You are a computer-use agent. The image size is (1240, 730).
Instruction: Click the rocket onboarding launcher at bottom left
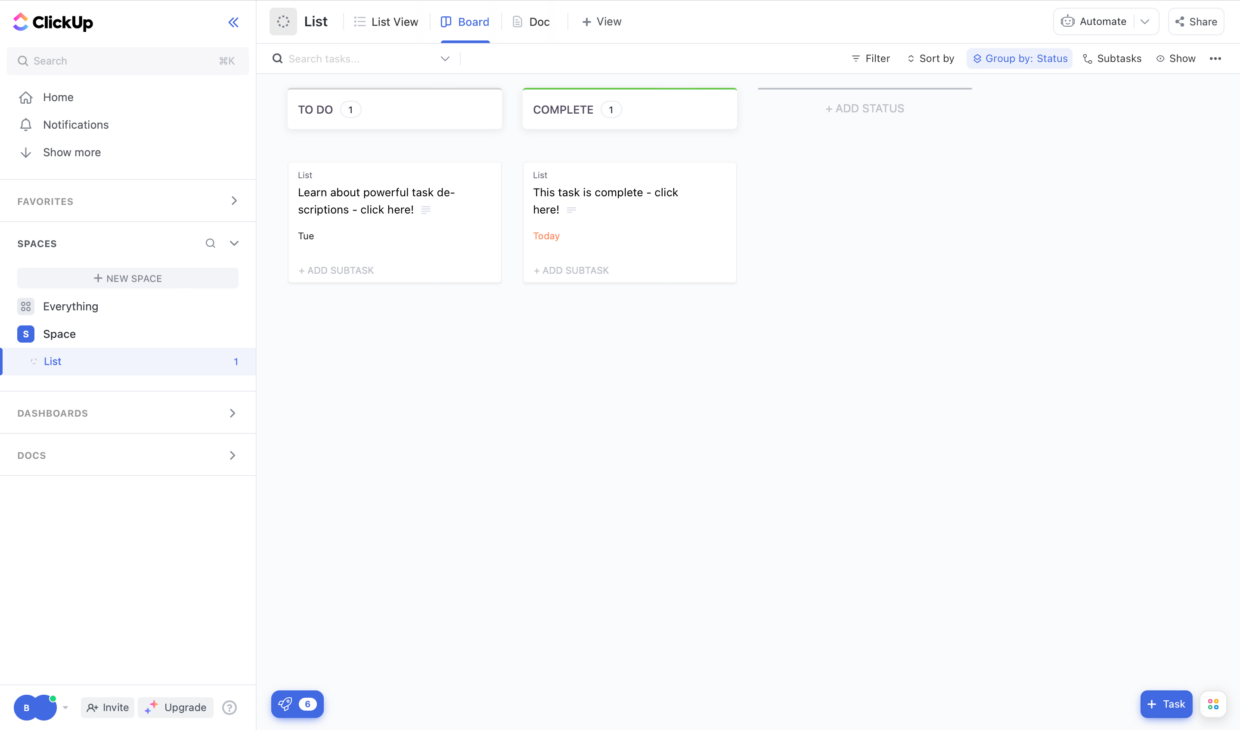click(286, 704)
